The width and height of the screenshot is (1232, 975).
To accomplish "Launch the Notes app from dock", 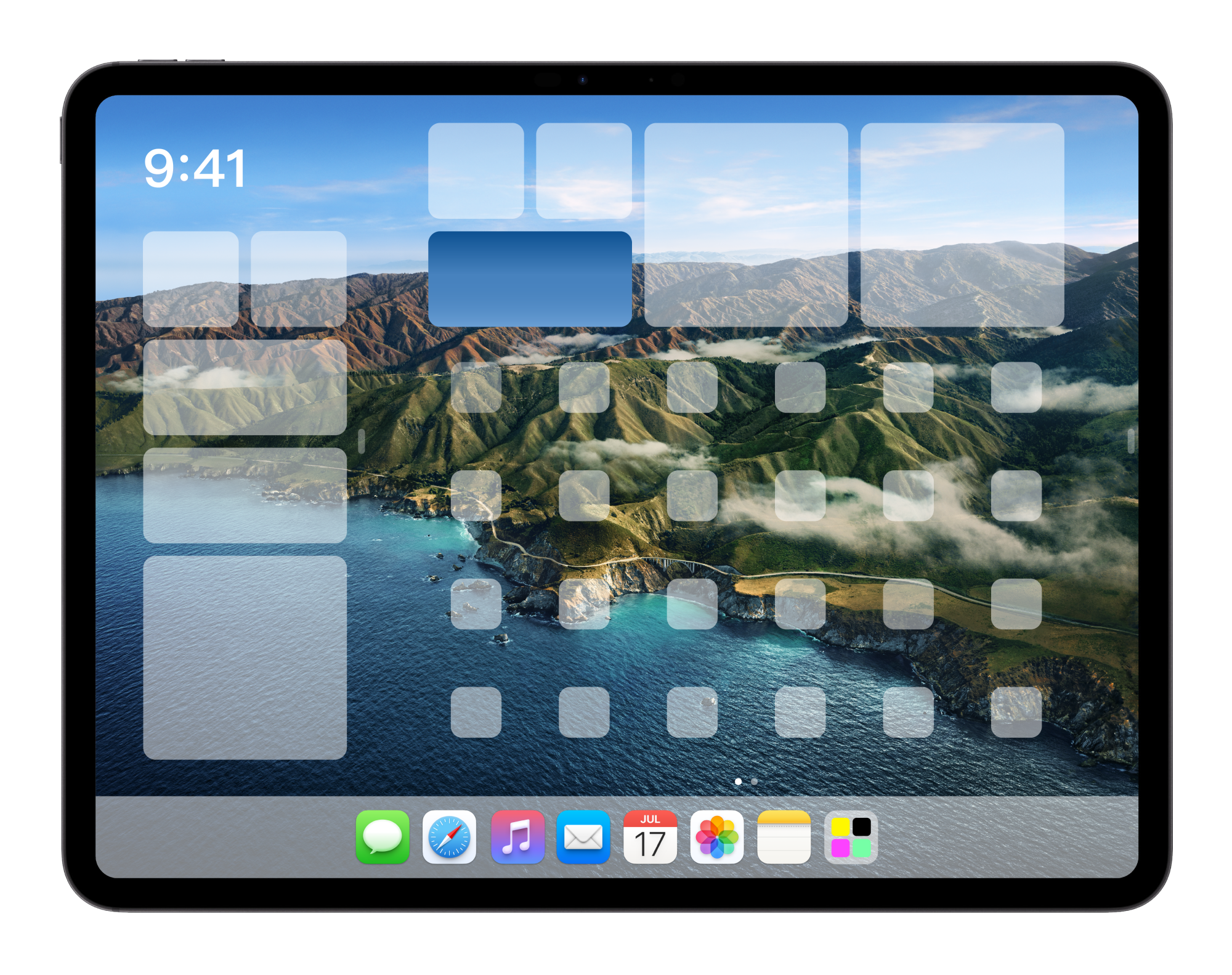I will pyautogui.click(x=784, y=837).
